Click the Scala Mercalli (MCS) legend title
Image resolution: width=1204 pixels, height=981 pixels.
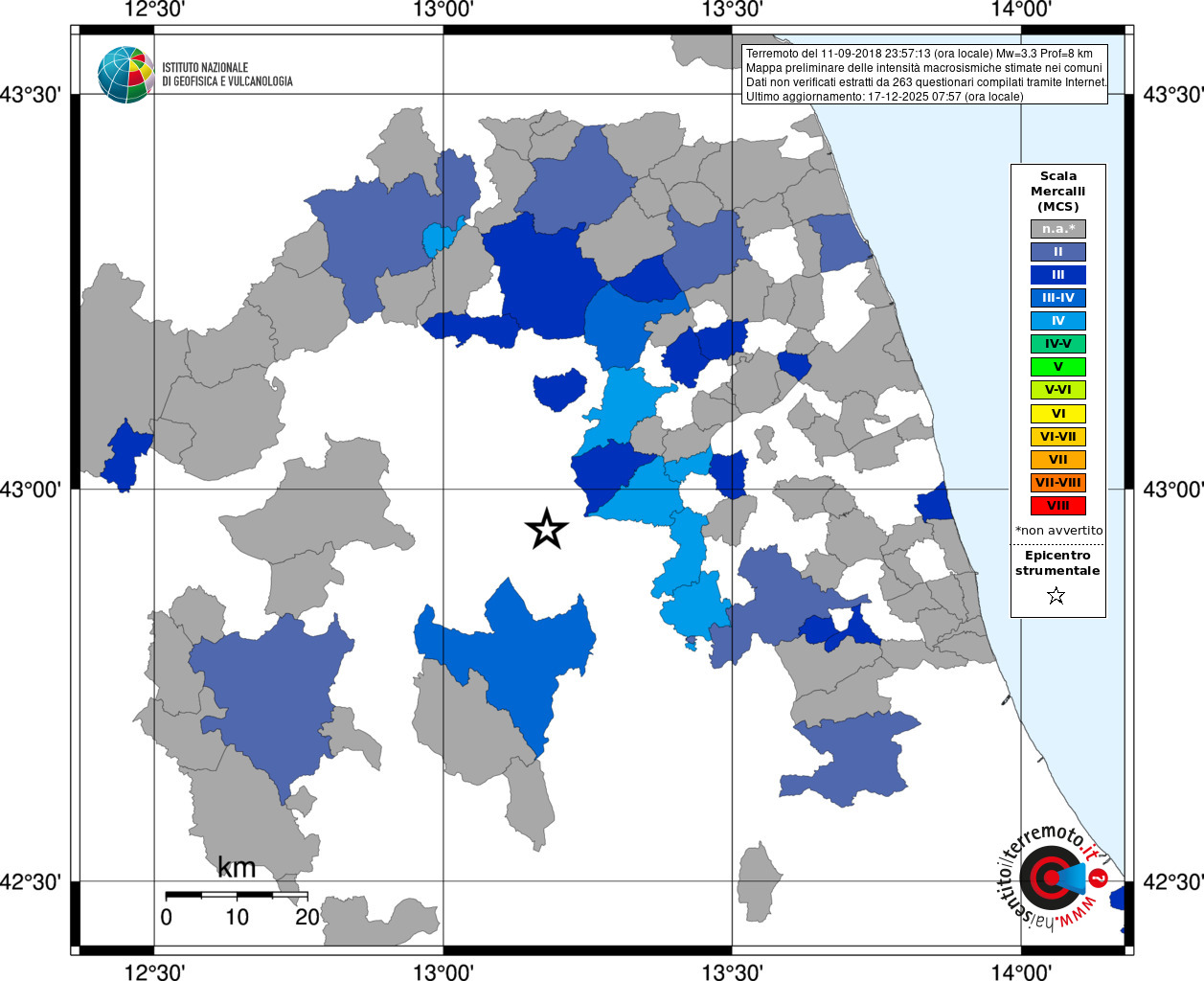[x=1058, y=192]
